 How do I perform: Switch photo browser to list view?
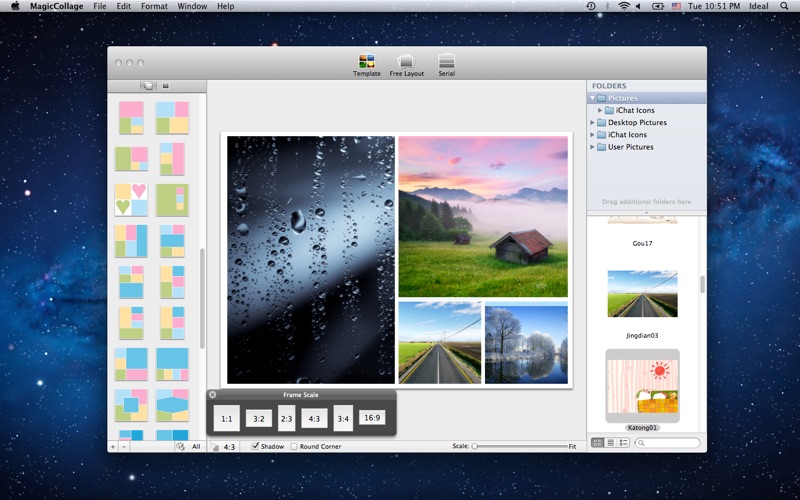click(611, 443)
